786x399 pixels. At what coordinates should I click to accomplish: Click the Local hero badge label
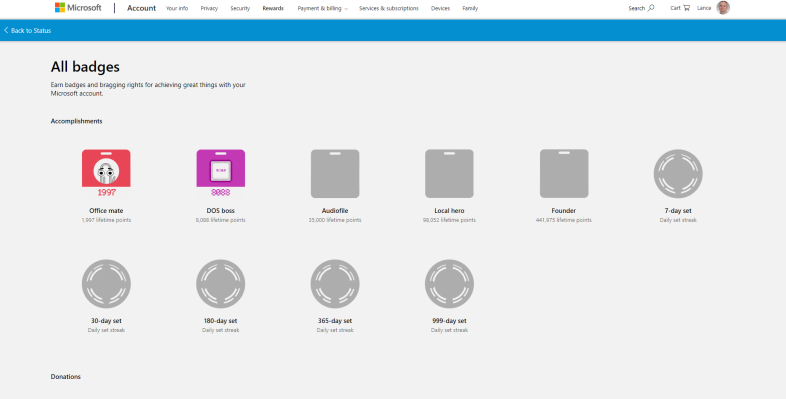pos(449,211)
